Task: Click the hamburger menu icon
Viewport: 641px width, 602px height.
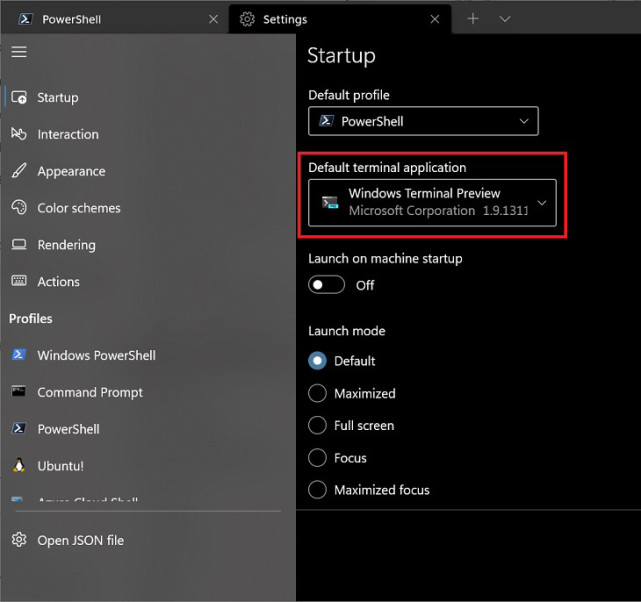Action: click(x=18, y=52)
